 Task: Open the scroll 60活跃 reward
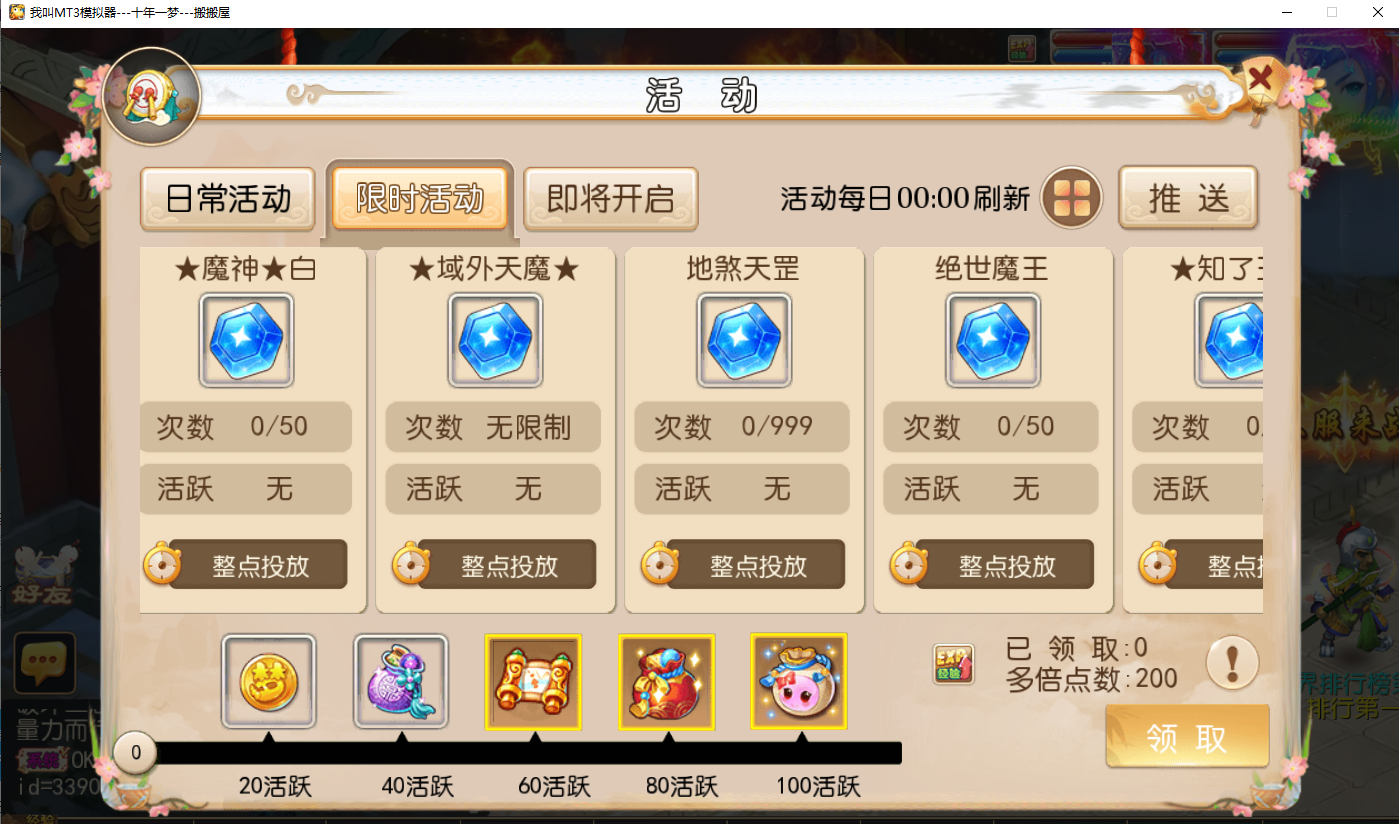533,682
